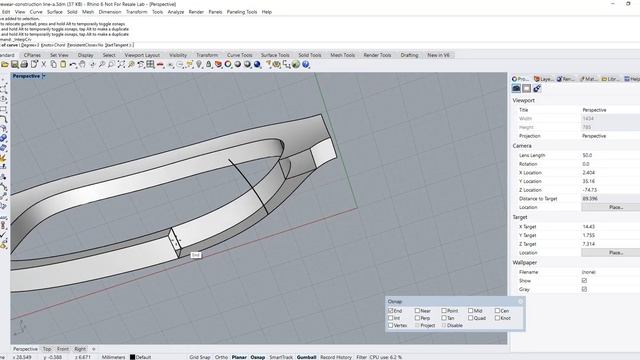Select the blue sphere Render icon
This screenshot has width=640, height=360.
click(257, 64)
